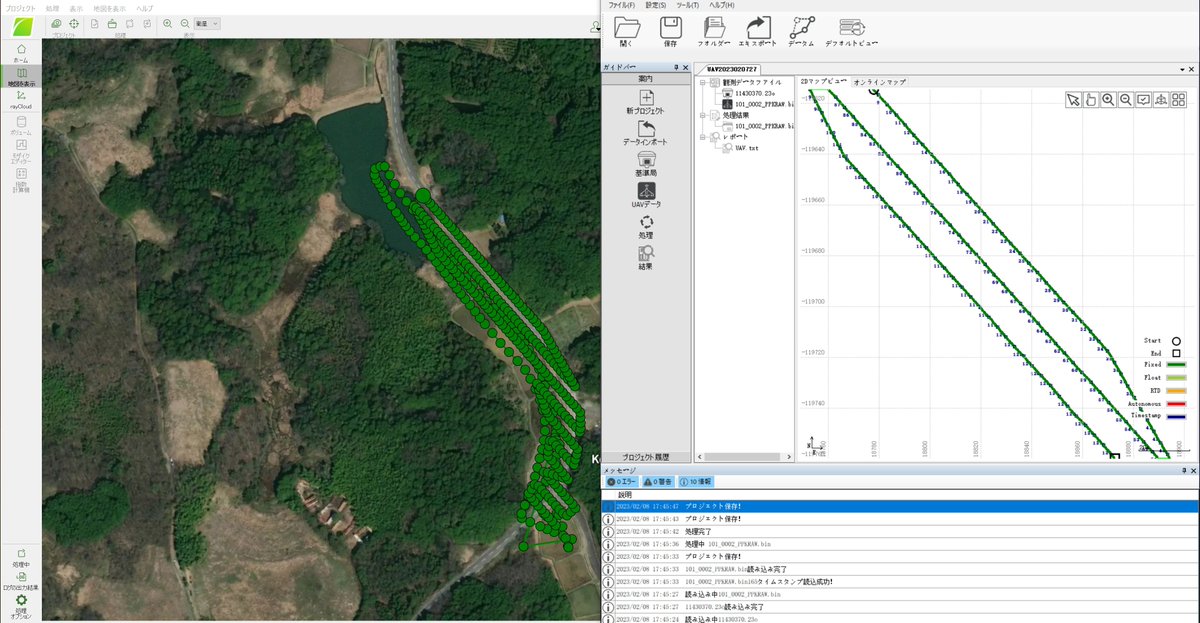Collapse the 観測データファイル tree node
The width and height of the screenshot is (1200, 623).
(x=701, y=83)
